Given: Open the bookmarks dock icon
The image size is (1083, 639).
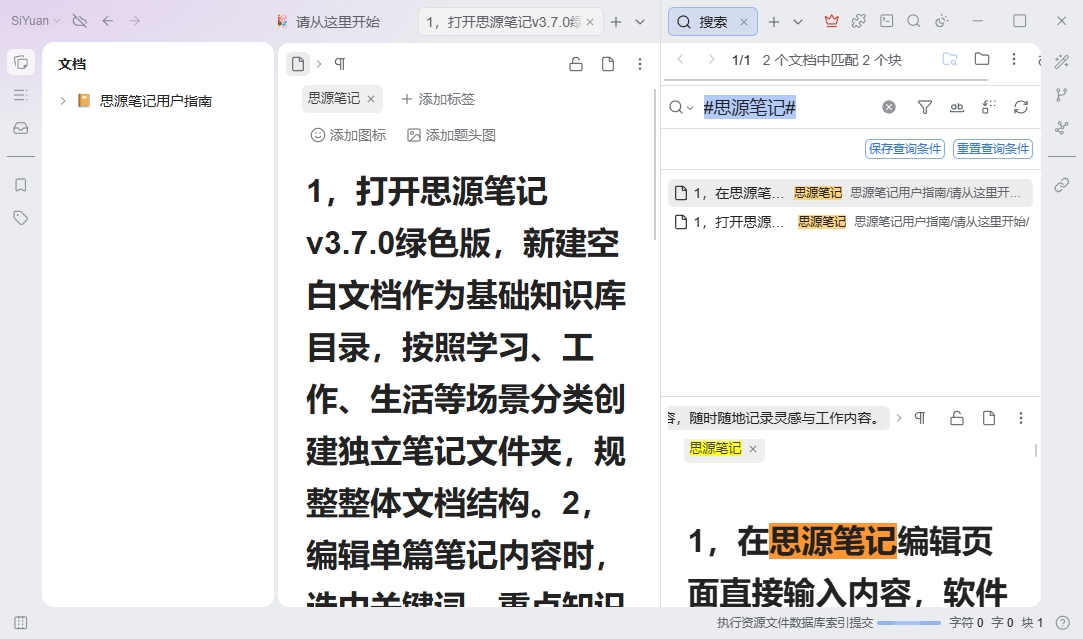Looking at the screenshot, I should point(21,185).
